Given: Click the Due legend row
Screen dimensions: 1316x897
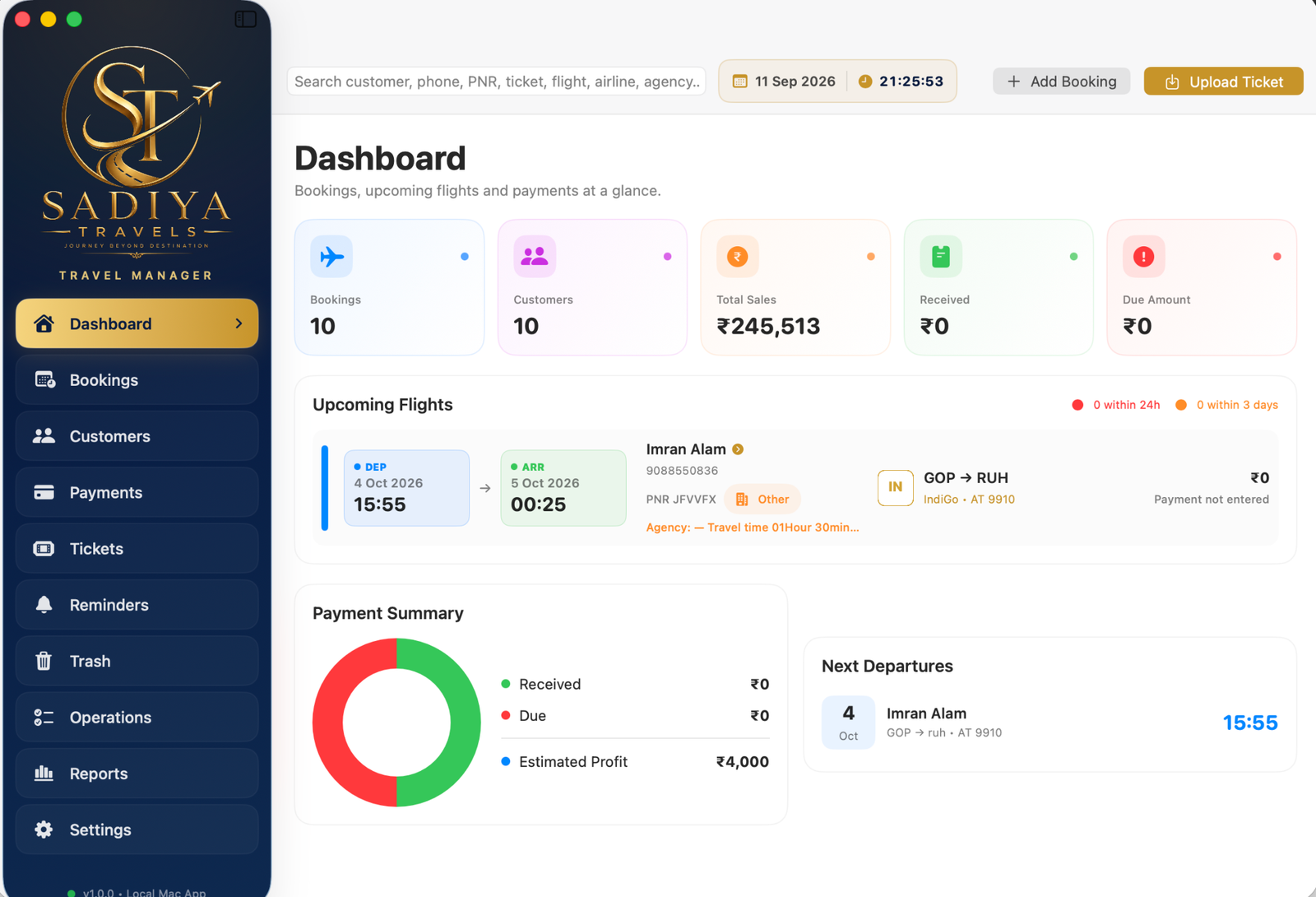Looking at the screenshot, I should pyautogui.click(x=635, y=716).
